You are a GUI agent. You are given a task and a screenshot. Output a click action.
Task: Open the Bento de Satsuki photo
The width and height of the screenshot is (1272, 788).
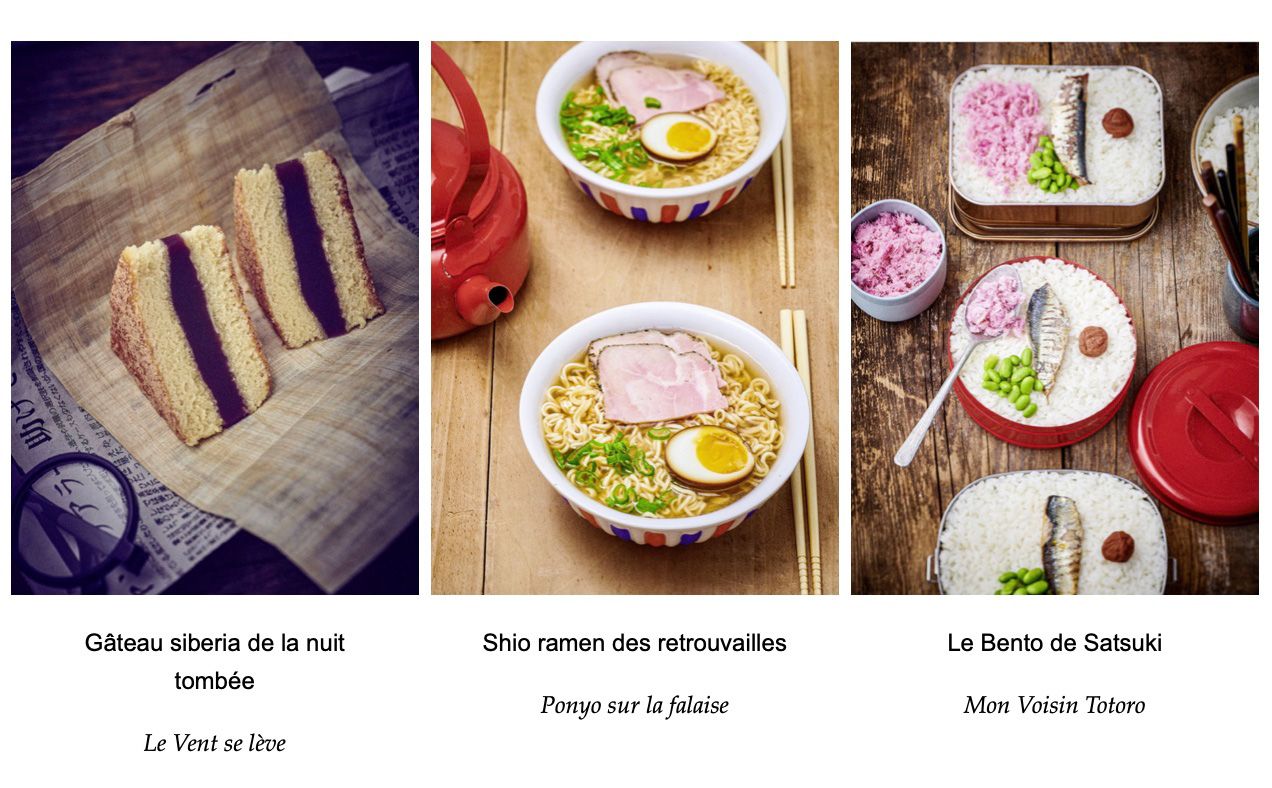click(x=1055, y=318)
